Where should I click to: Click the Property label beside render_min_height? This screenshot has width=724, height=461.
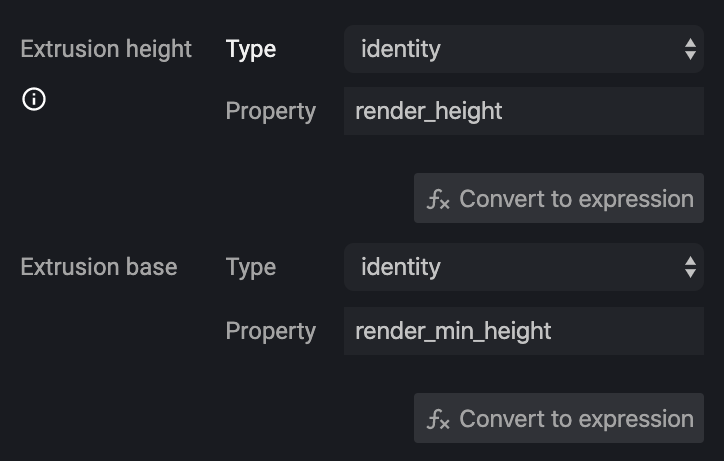271,331
